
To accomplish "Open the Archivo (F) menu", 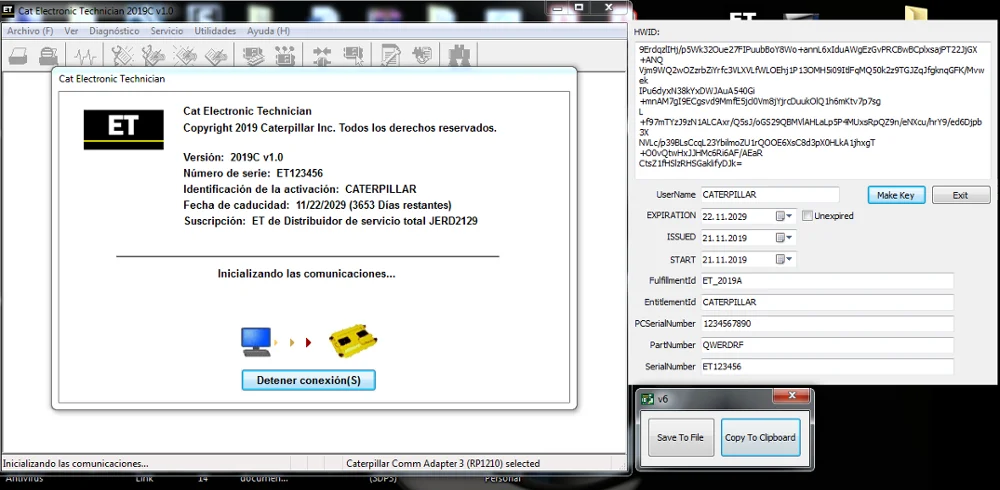I will pyautogui.click(x=30, y=31).
